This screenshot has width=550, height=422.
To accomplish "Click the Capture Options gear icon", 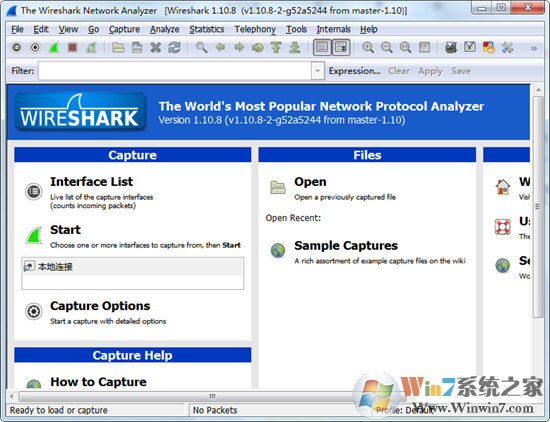I will pyautogui.click(x=34, y=311).
